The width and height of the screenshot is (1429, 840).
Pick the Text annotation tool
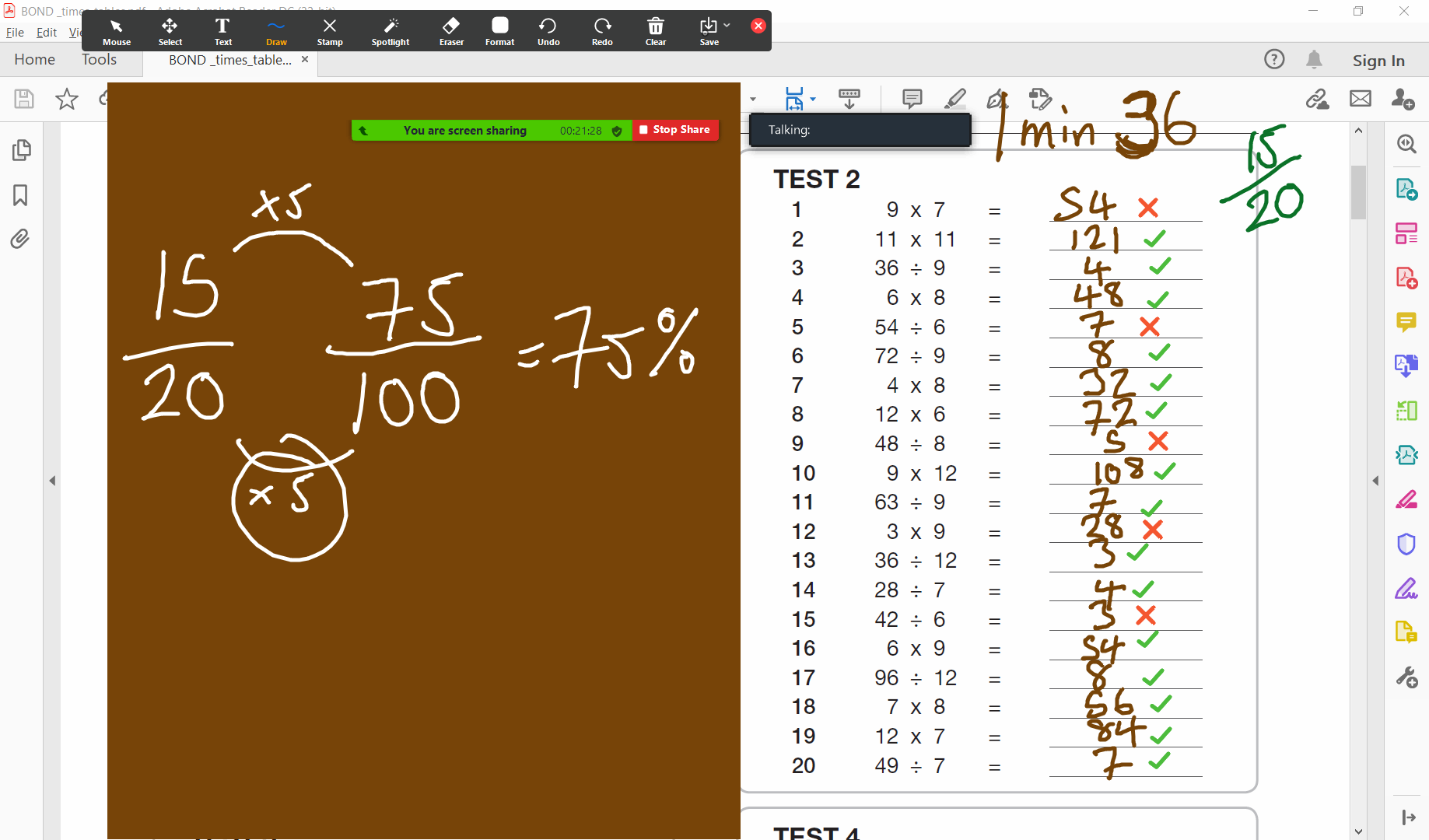[x=222, y=31]
